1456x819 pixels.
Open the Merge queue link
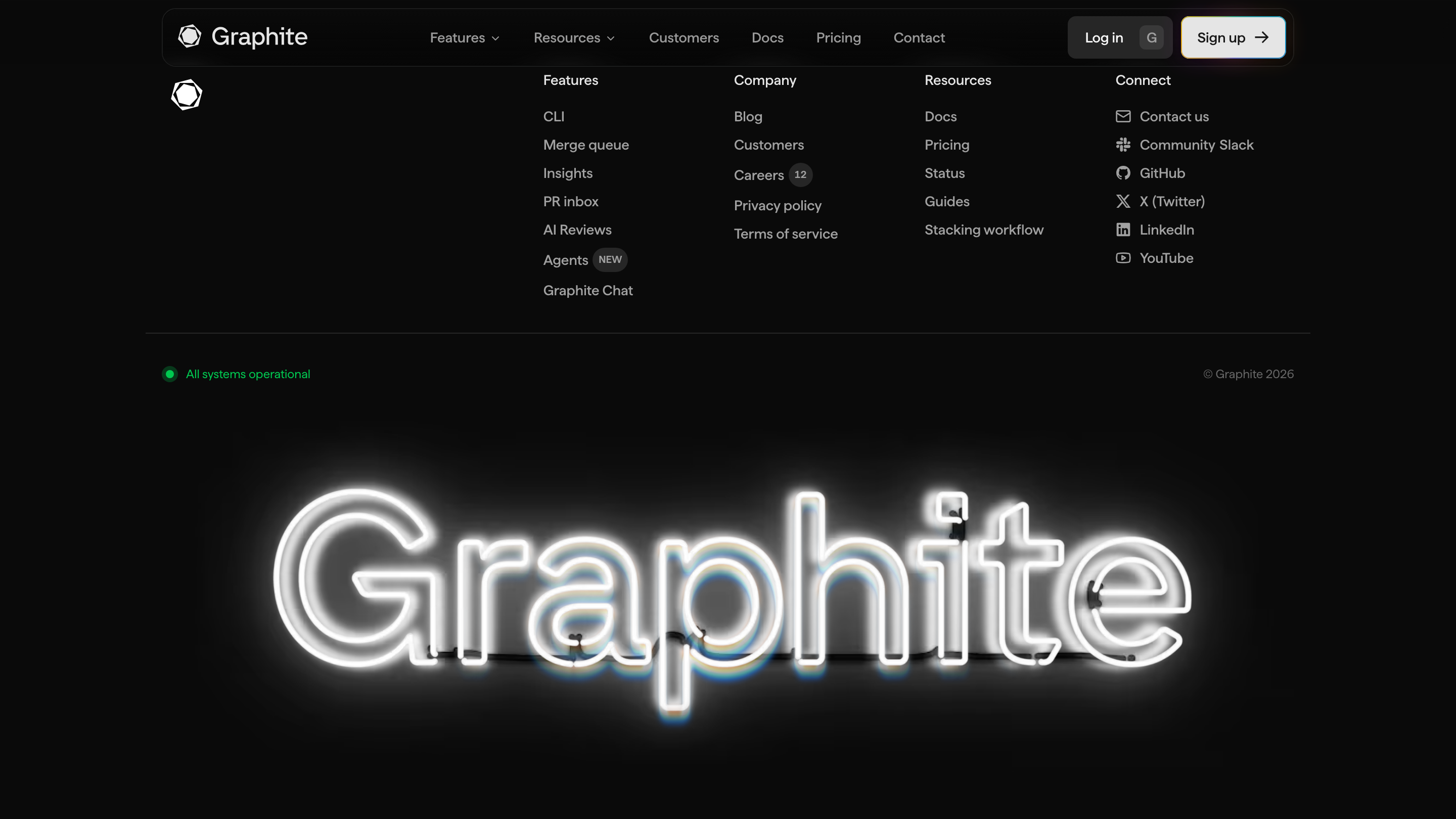[x=586, y=145]
